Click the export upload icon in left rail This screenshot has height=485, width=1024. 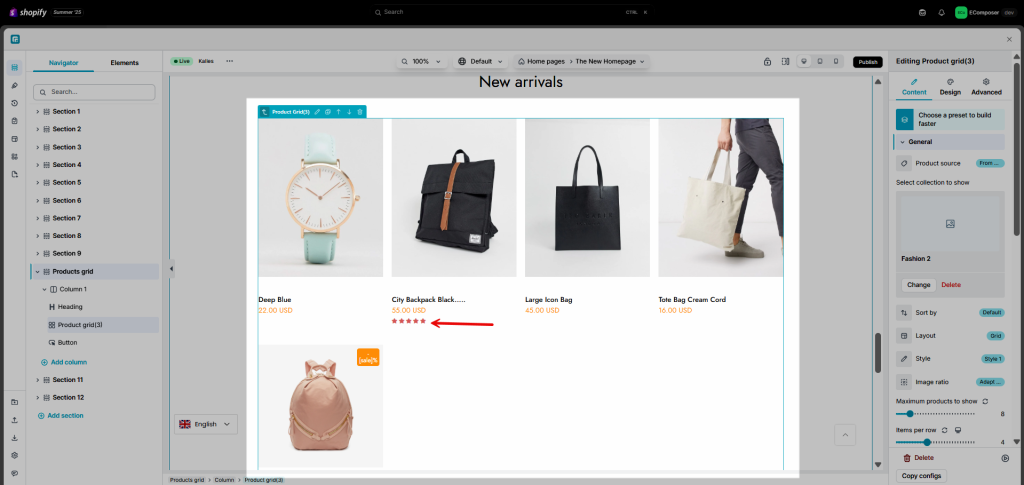tap(14, 420)
